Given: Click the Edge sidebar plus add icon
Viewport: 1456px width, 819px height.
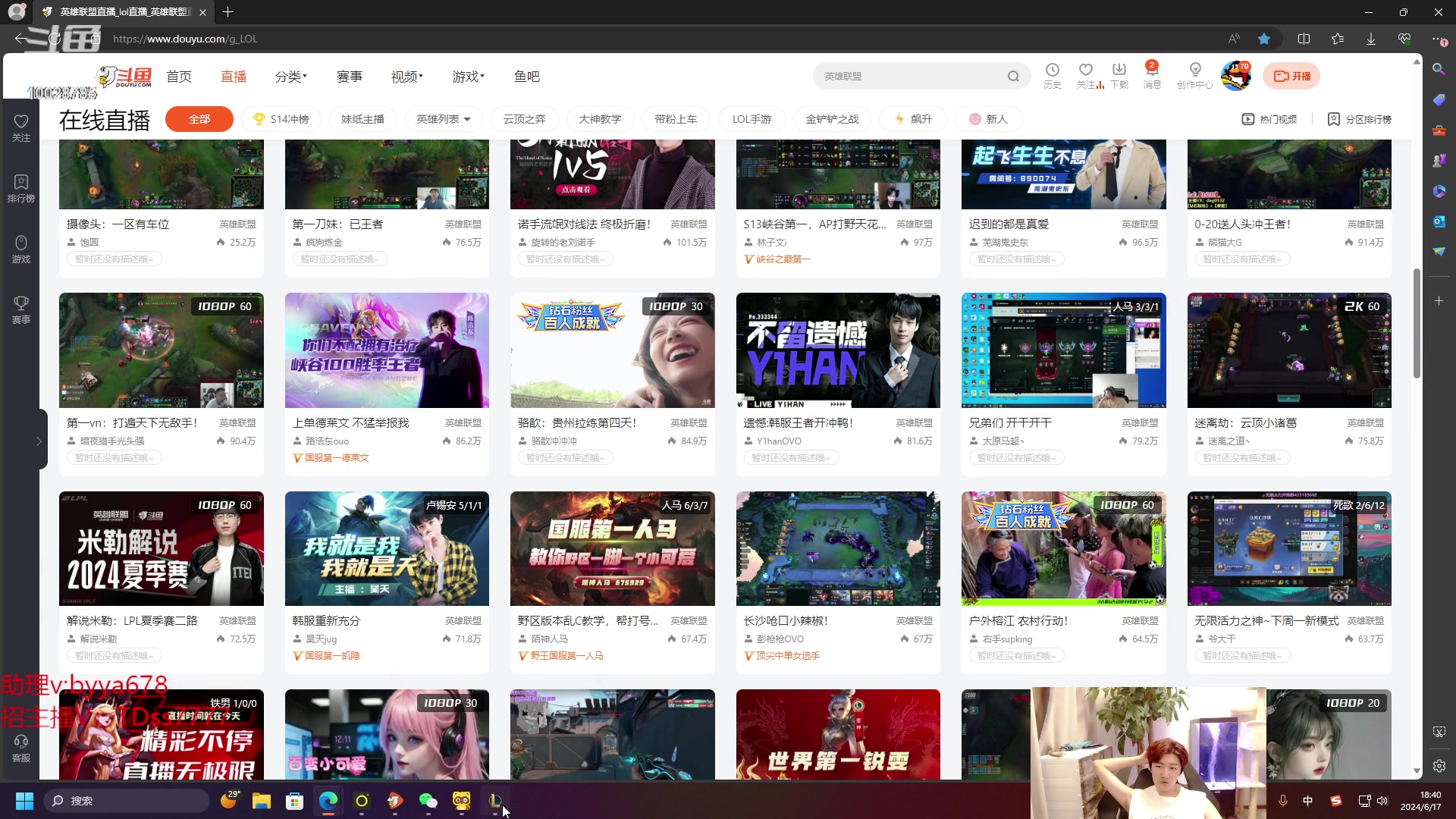Looking at the screenshot, I should [x=1439, y=301].
